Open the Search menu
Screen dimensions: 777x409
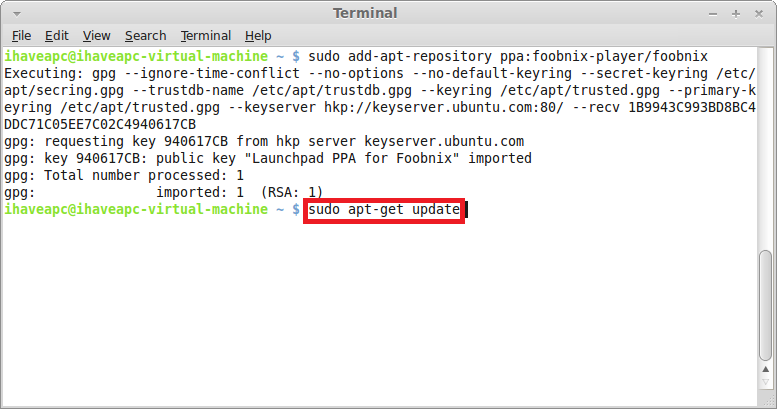[x=145, y=36]
